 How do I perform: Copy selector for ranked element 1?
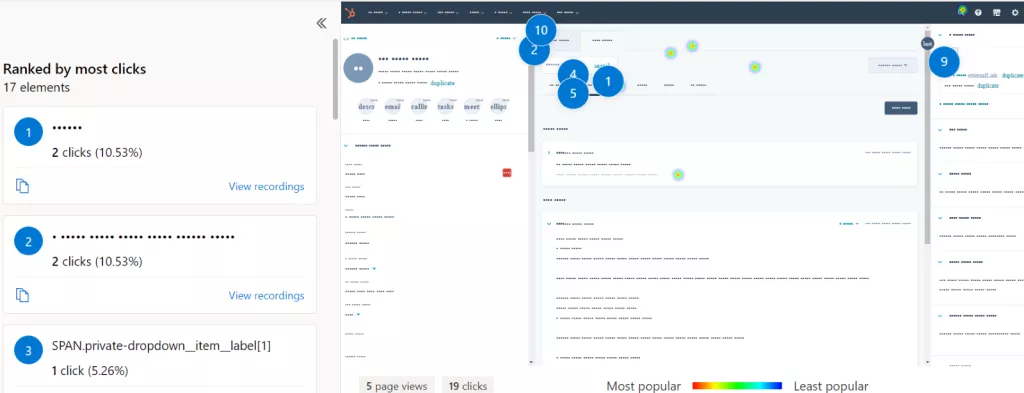[x=22, y=186]
